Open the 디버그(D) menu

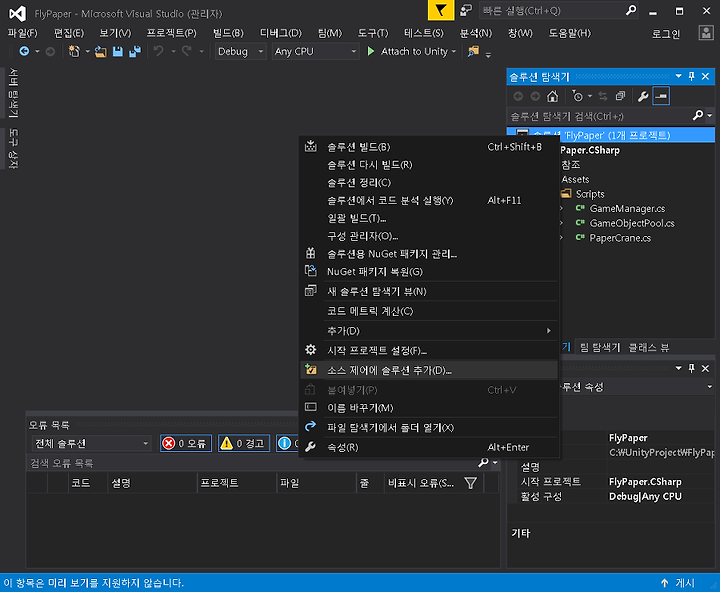click(x=281, y=33)
